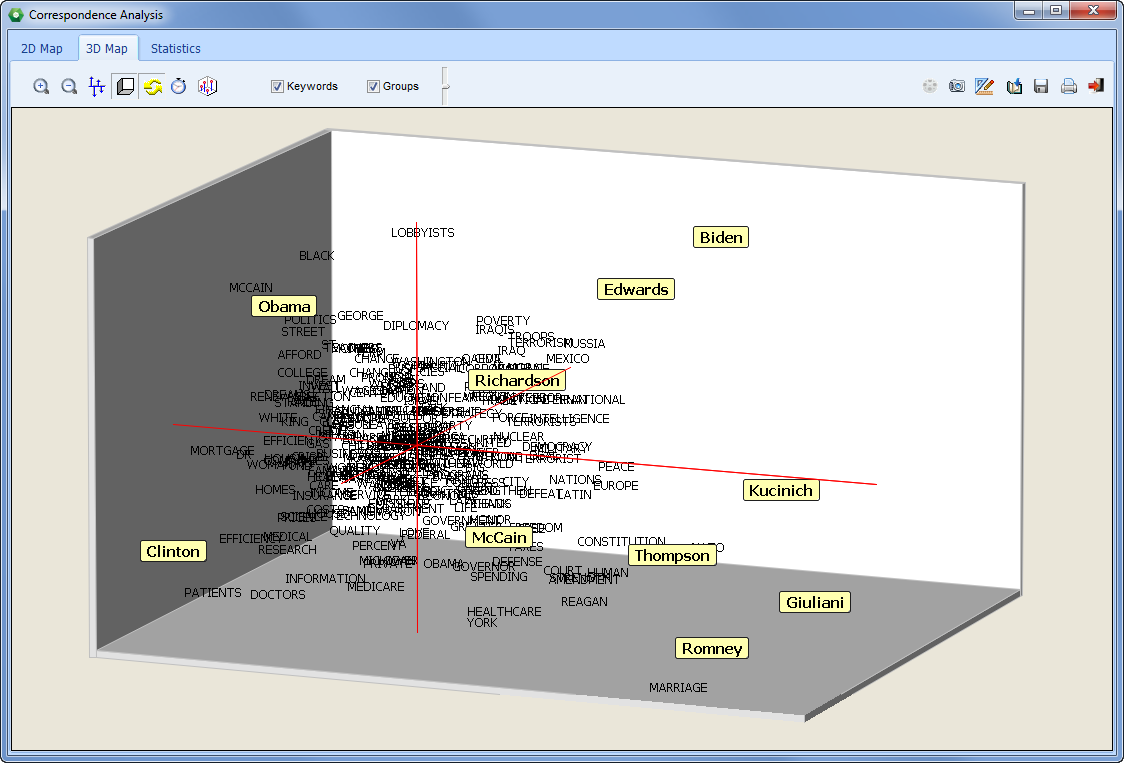1124x763 pixels.
Task: Print the map with the printer icon
Action: point(1068,87)
